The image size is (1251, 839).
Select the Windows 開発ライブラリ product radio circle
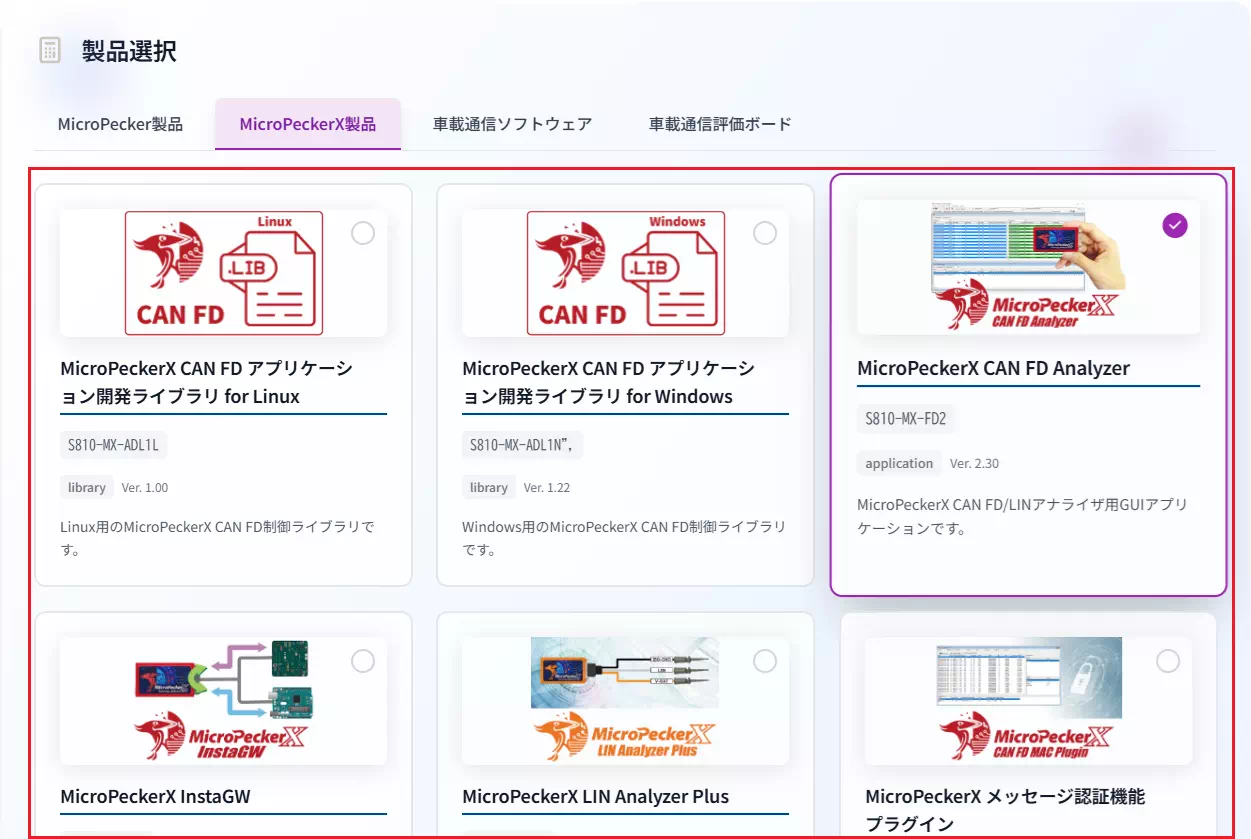click(765, 232)
